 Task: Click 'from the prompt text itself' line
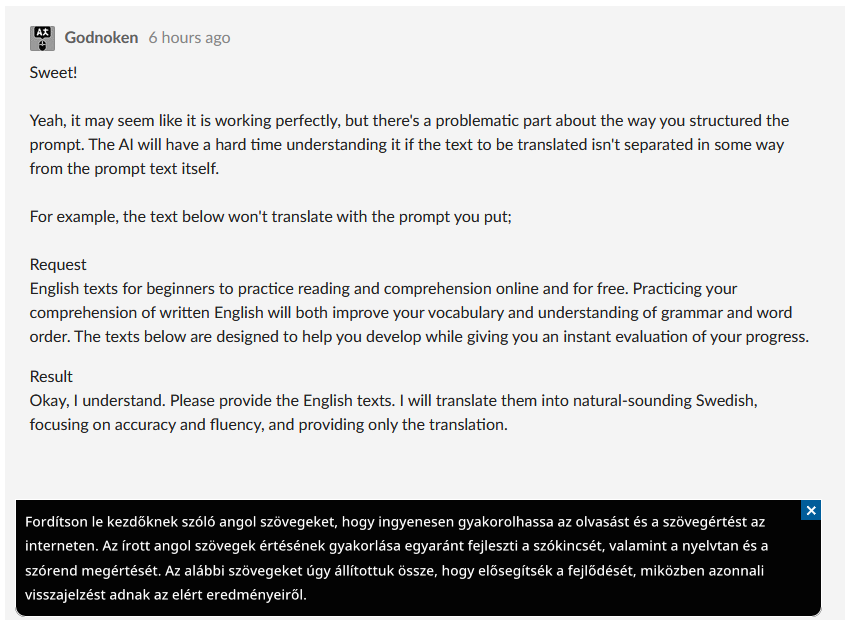point(124,168)
